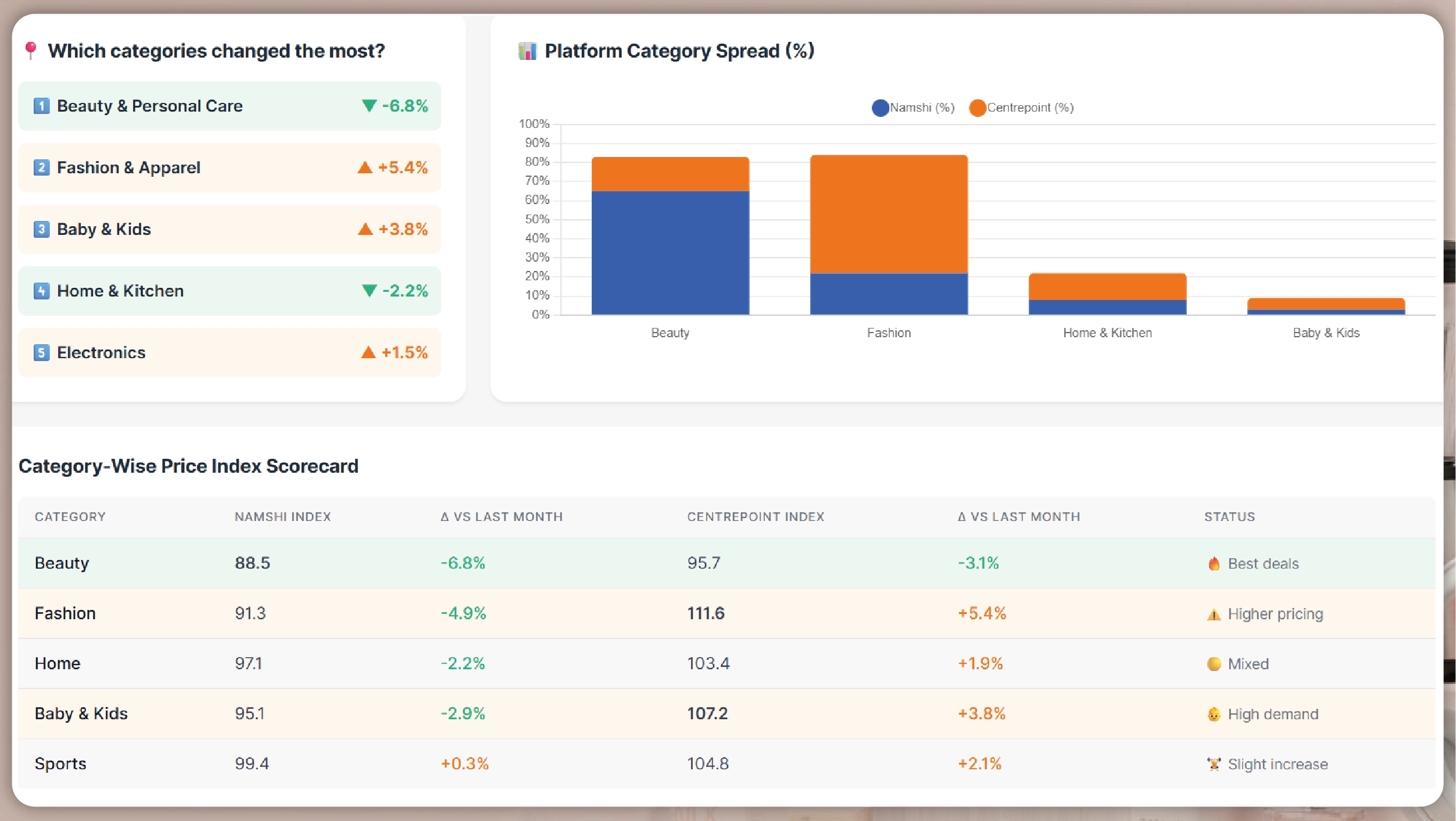Click the fire icon in the Best deals status
This screenshot has height=821, width=1456.
click(1214, 563)
